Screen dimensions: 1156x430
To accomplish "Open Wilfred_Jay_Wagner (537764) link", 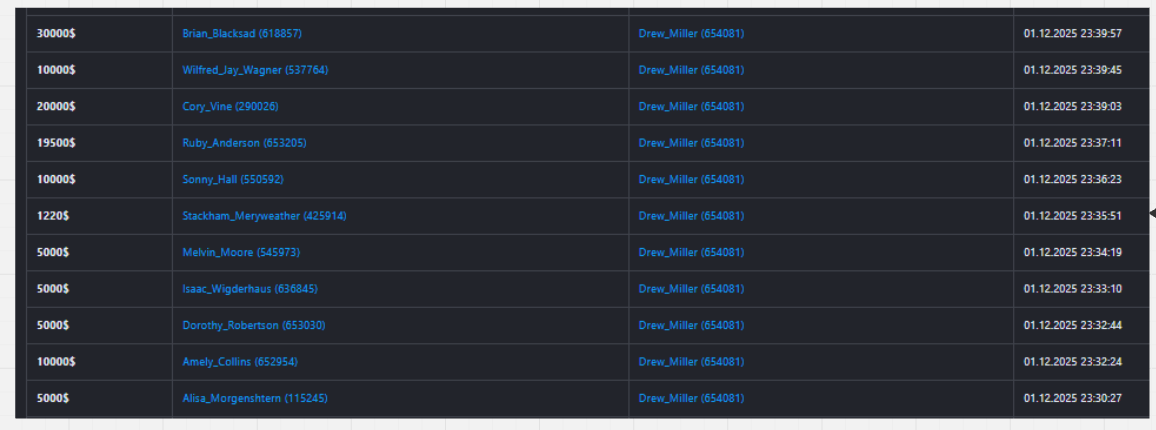I will point(254,70).
